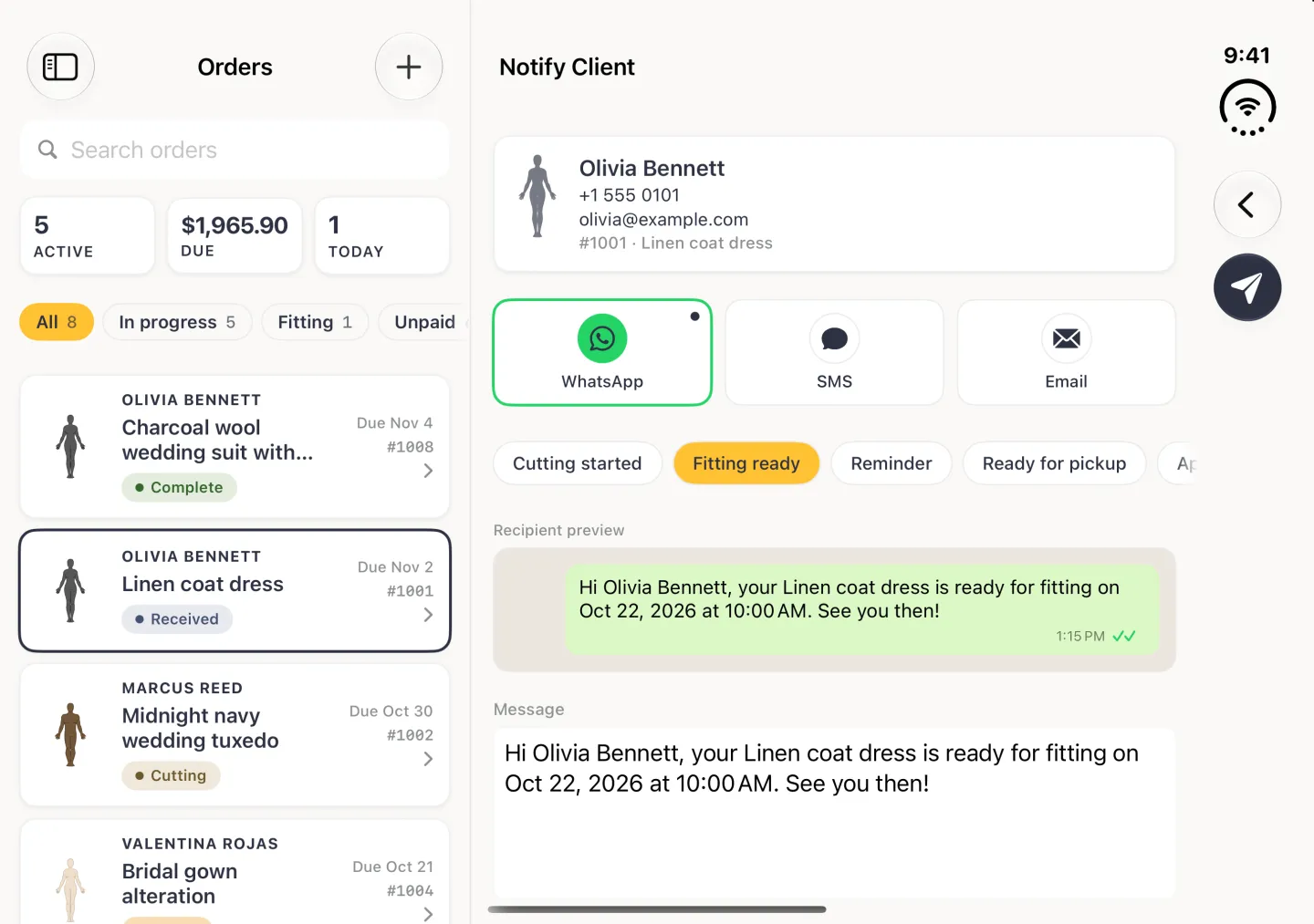Send the message with paper plane button
The height and width of the screenshot is (924, 1314).
click(1247, 287)
